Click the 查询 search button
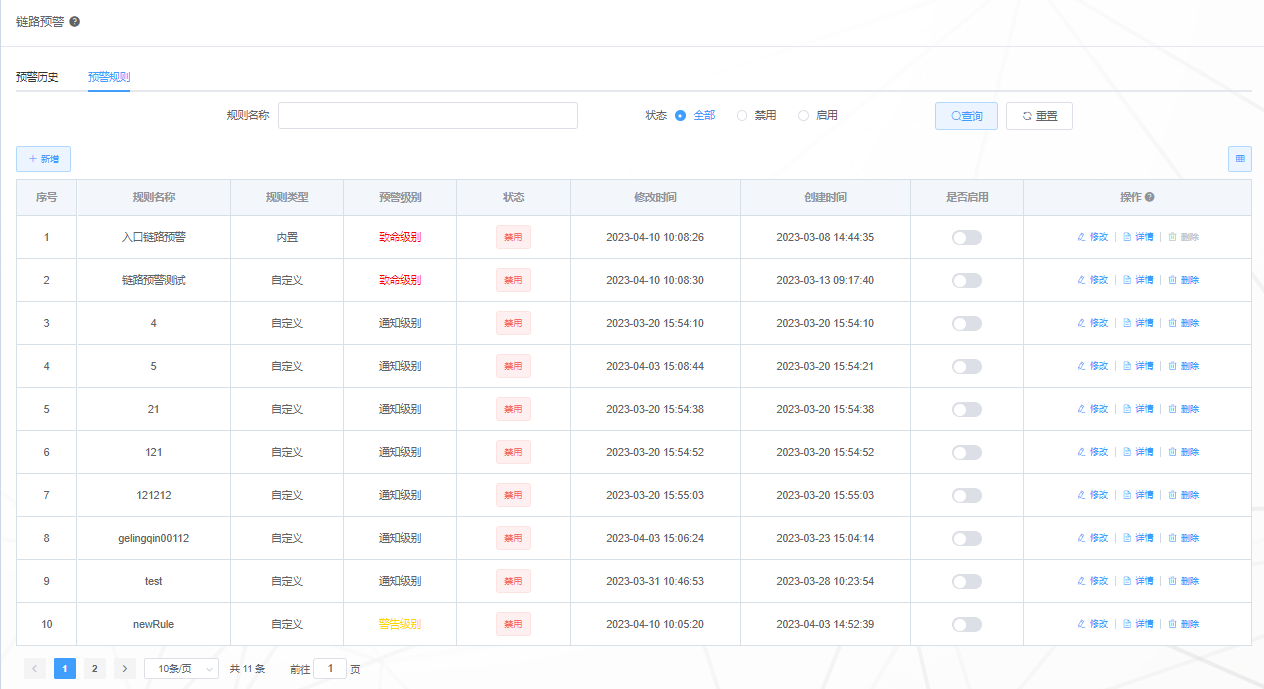Screen dimensions: 1264x689 966,116
